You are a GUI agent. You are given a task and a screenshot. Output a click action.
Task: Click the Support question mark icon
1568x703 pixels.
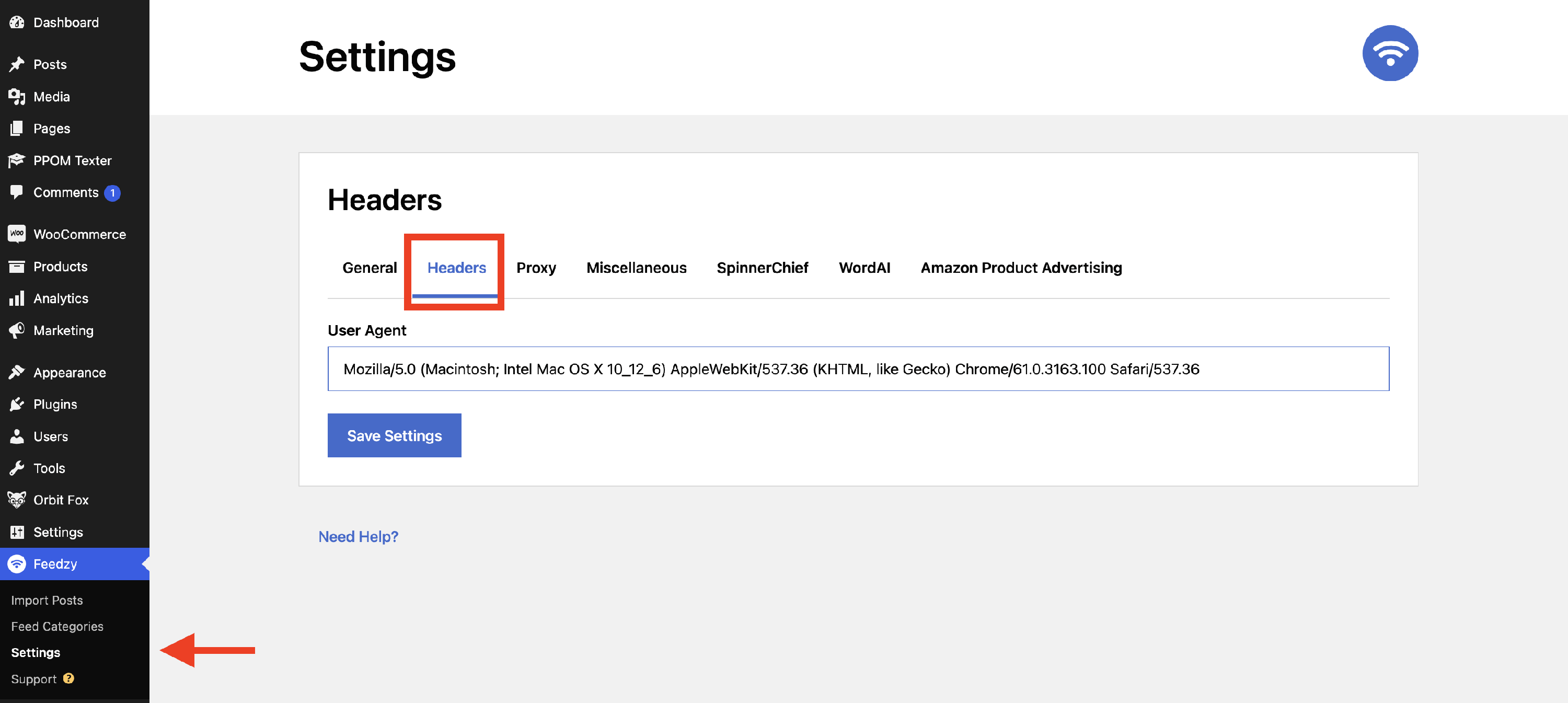pyautogui.click(x=69, y=678)
